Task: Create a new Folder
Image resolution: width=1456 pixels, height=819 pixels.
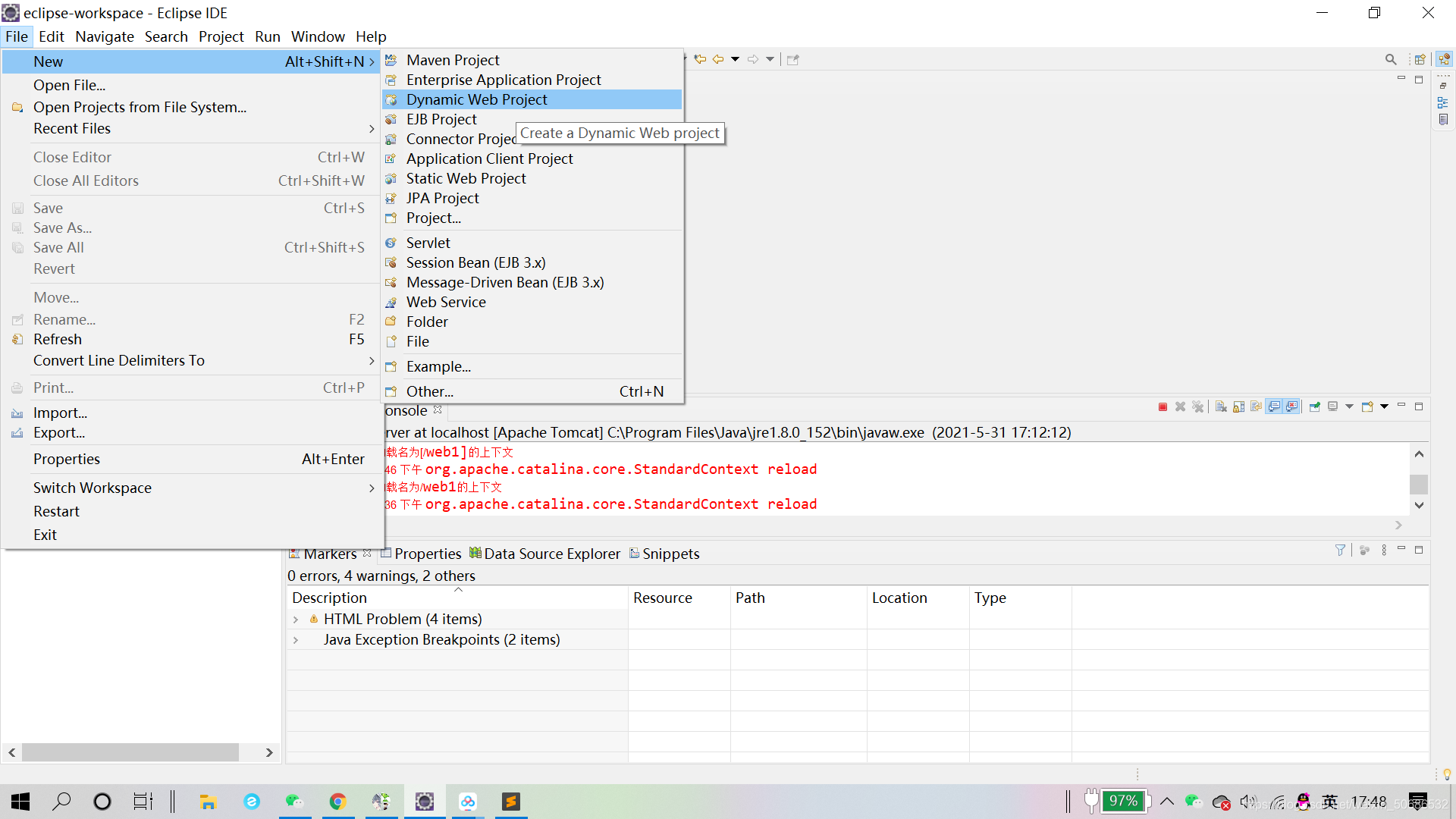Action: [532, 322]
